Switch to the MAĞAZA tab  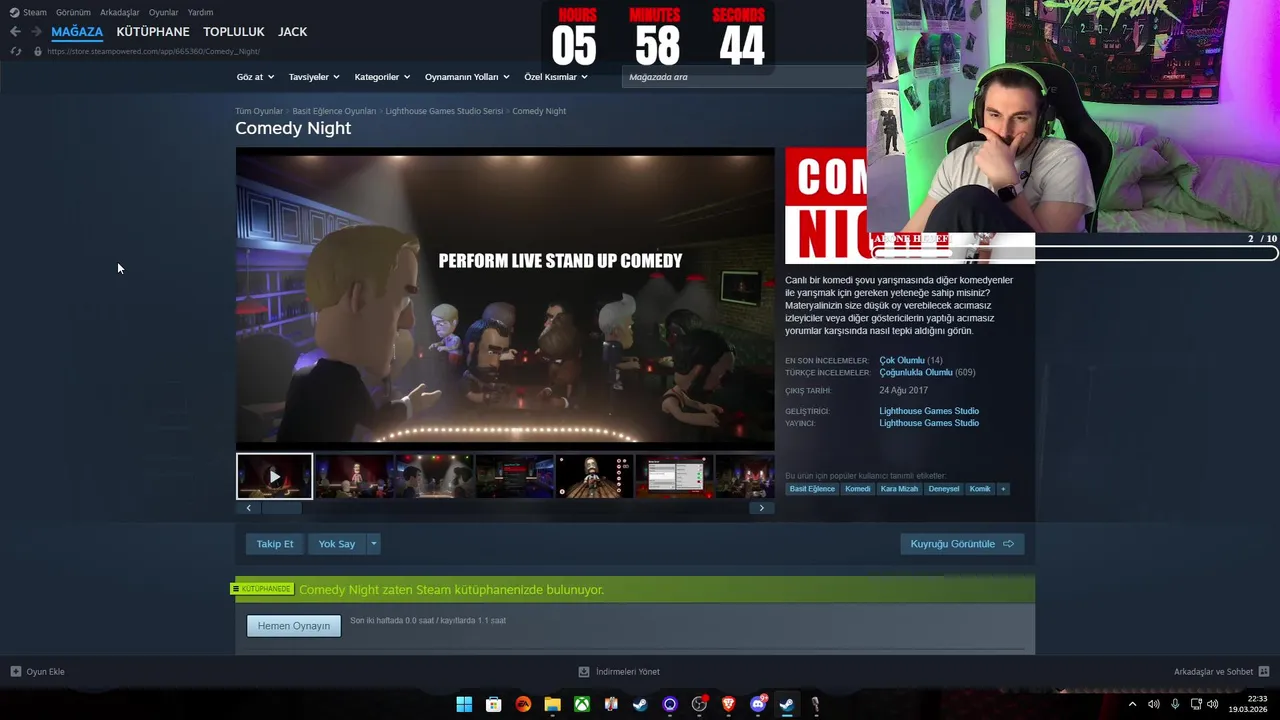click(77, 32)
